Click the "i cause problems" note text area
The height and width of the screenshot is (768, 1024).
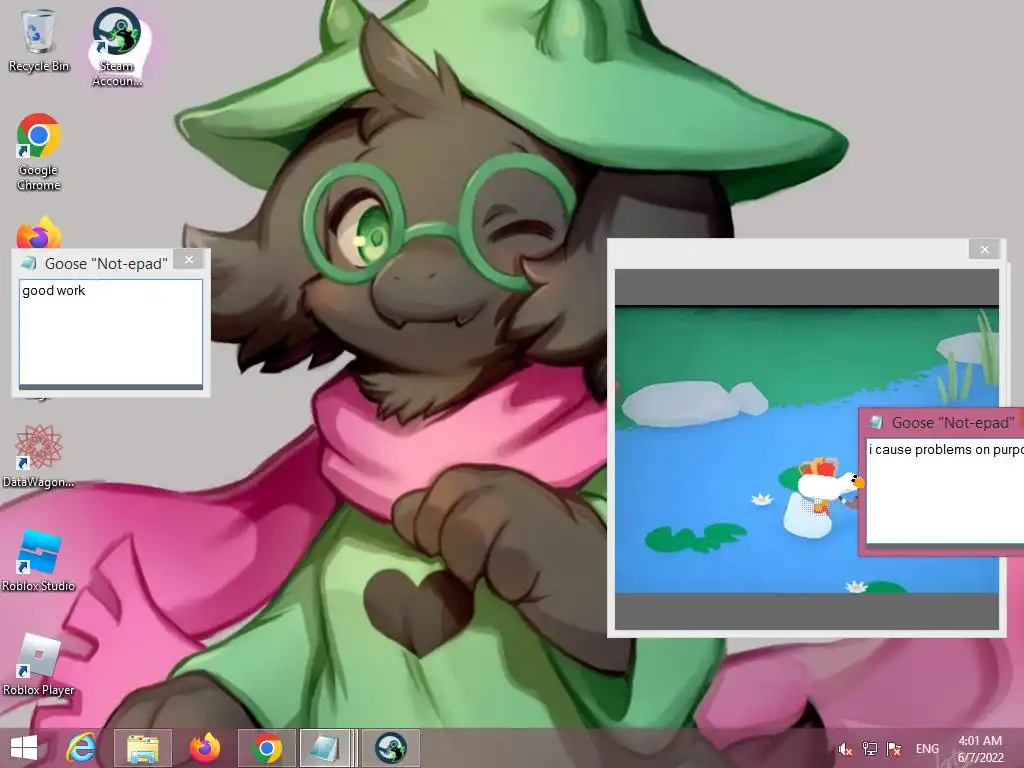(945, 491)
